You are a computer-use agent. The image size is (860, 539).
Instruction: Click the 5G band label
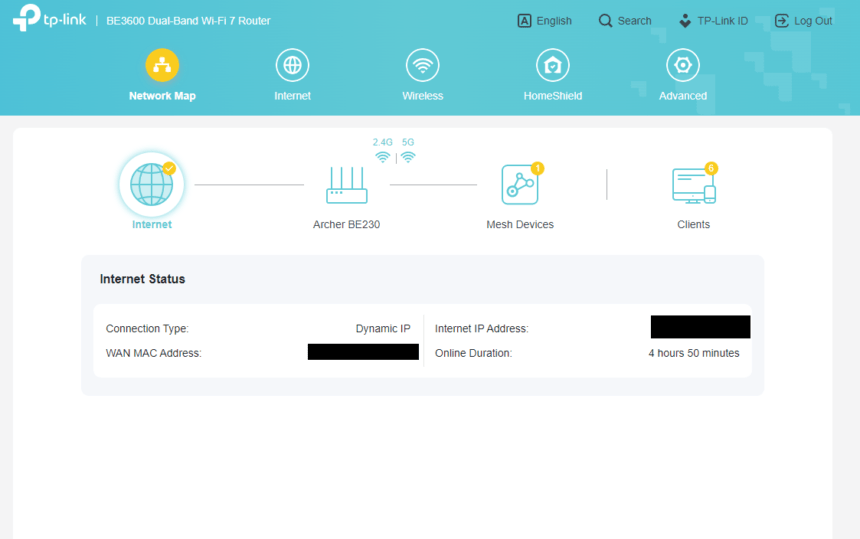click(x=408, y=142)
